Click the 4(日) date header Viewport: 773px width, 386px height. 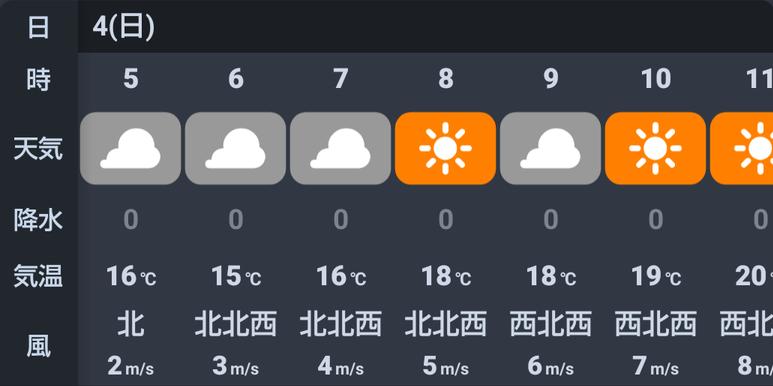click(124, 27)
